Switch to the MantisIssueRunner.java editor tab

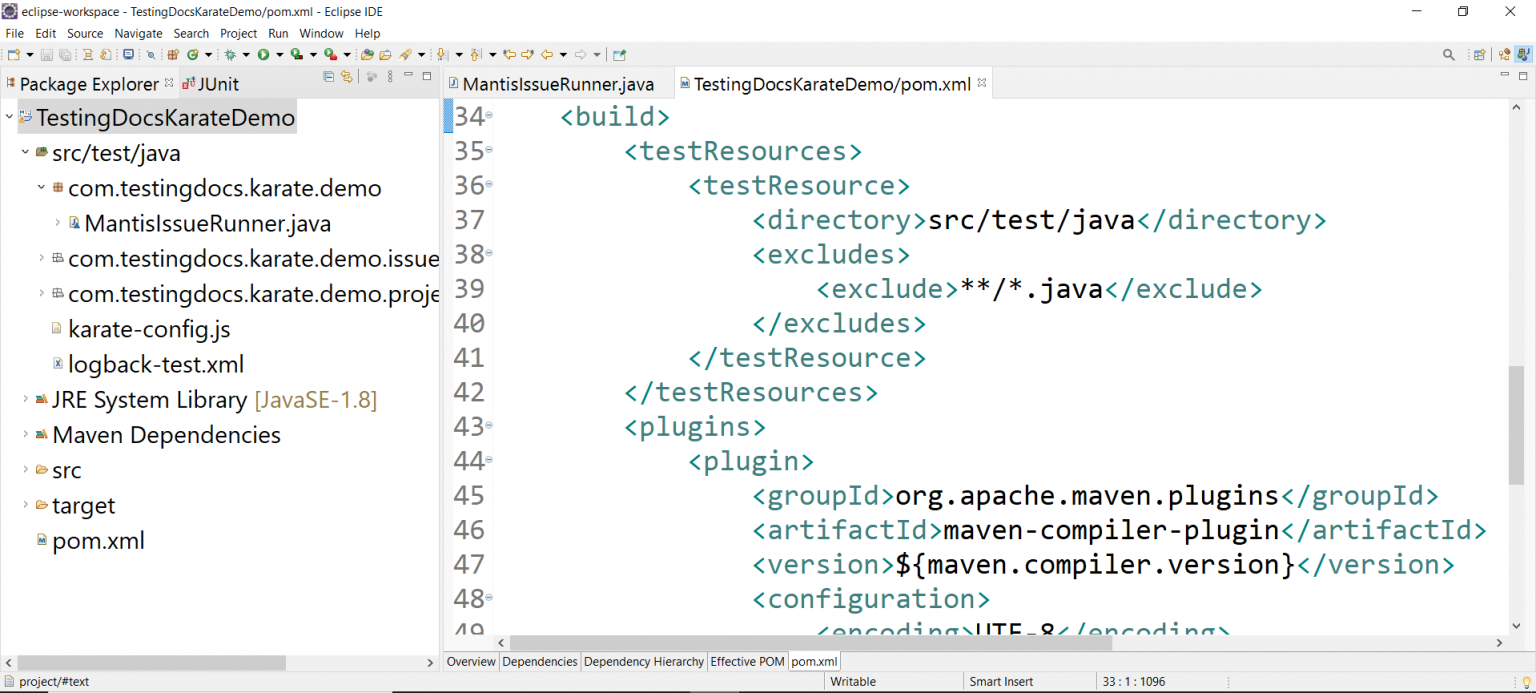point(557,84)
